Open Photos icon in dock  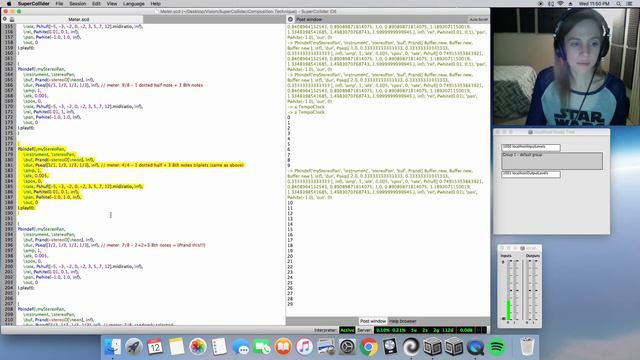(198, 347)
